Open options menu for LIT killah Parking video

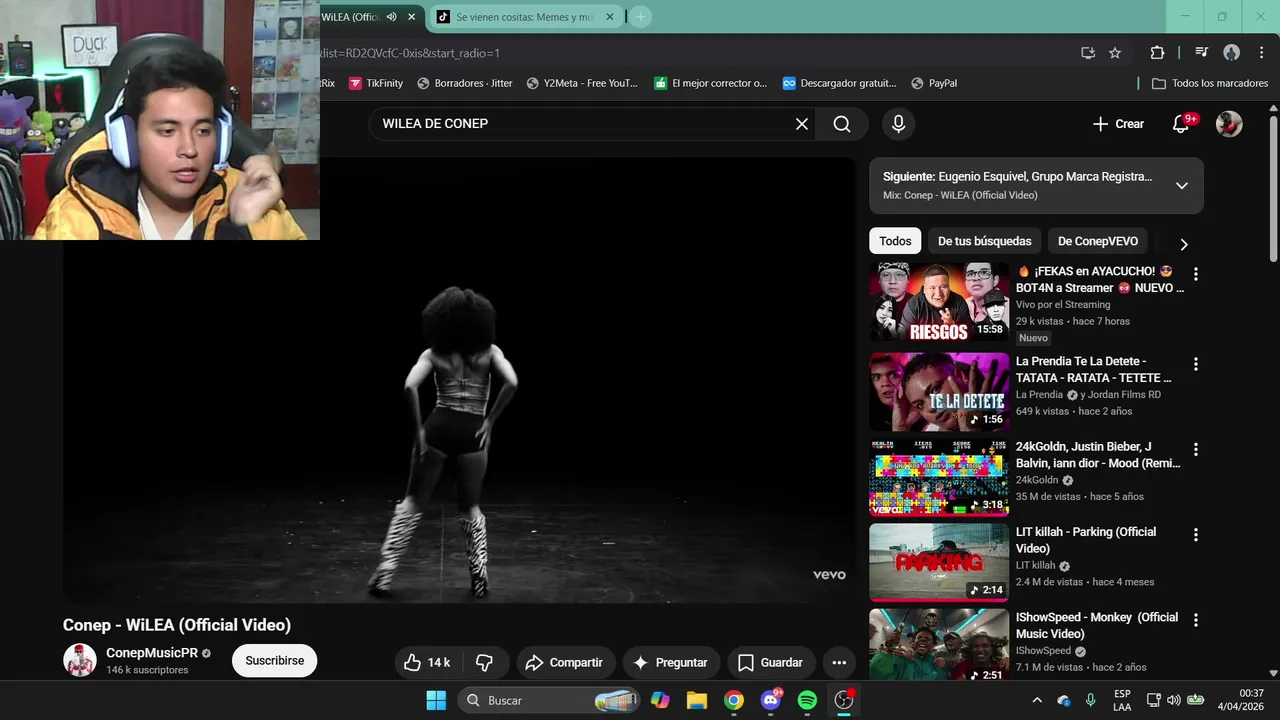1195,535
